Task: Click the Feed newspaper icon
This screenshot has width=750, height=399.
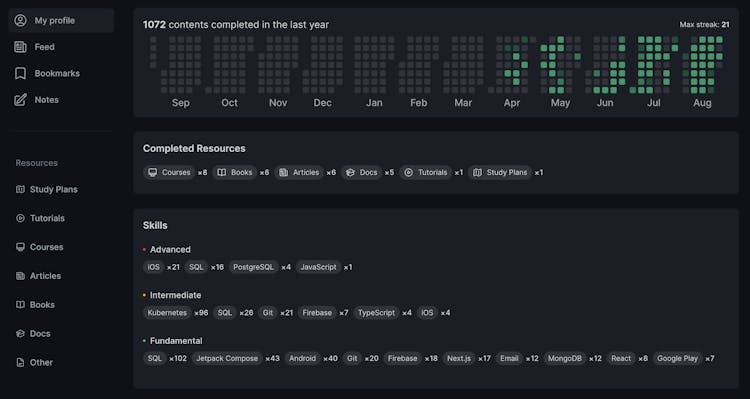Action: click(x=20, y=47)
